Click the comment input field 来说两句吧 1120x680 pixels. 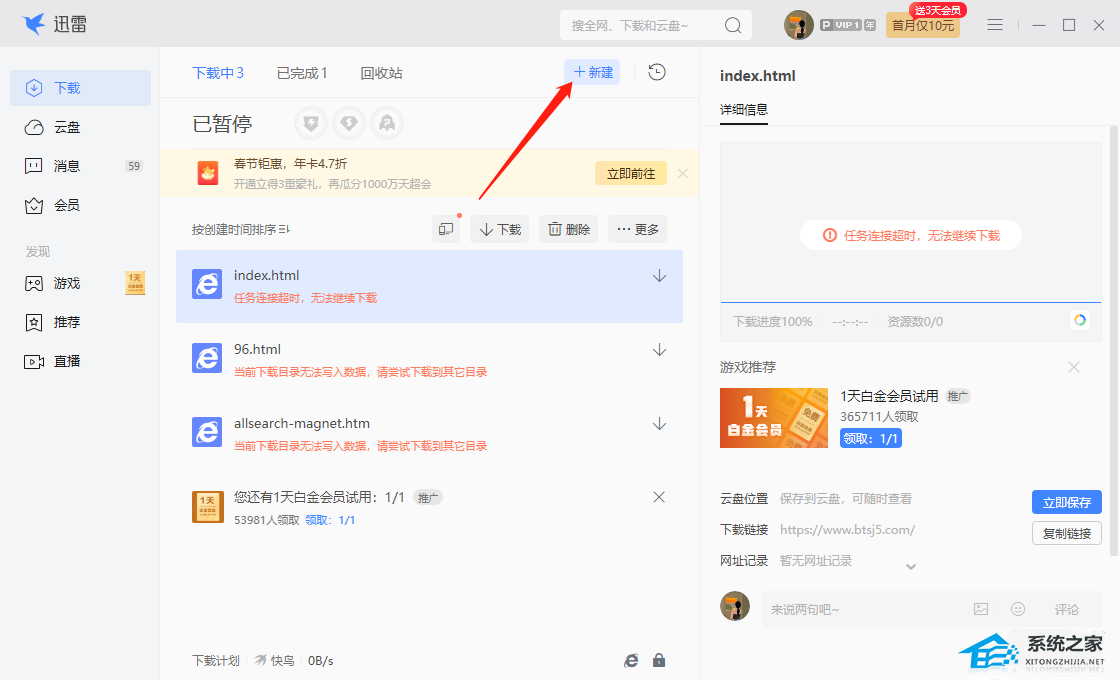click(x=860, y=609)
